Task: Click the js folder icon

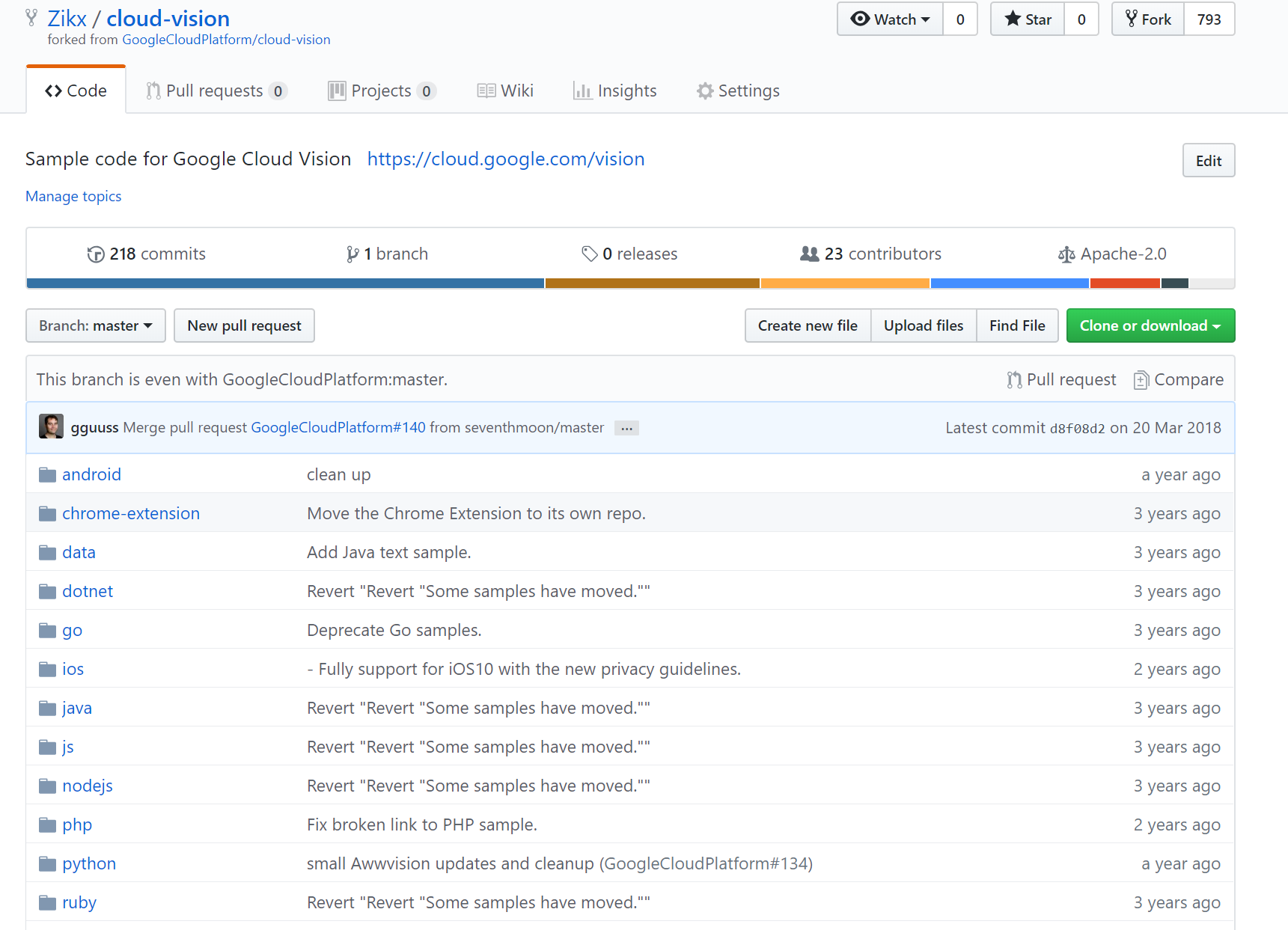Action: point(48,747)
